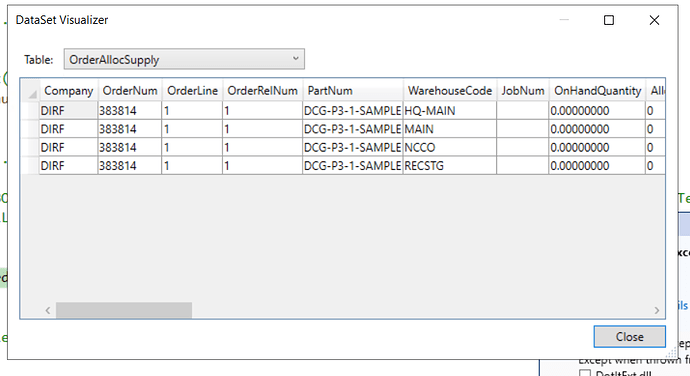Click the horizontal scrollbar left arrow
This screenshot has height=376, width=690.
(x=48, y=310)
